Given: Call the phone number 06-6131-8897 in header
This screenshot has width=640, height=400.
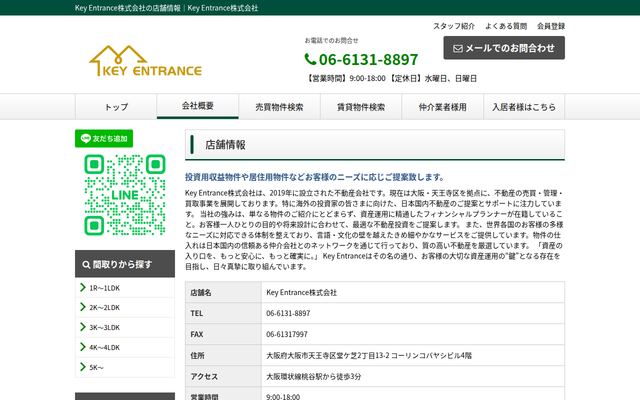Looking at the screenshot, I should (x=368, y=60).
